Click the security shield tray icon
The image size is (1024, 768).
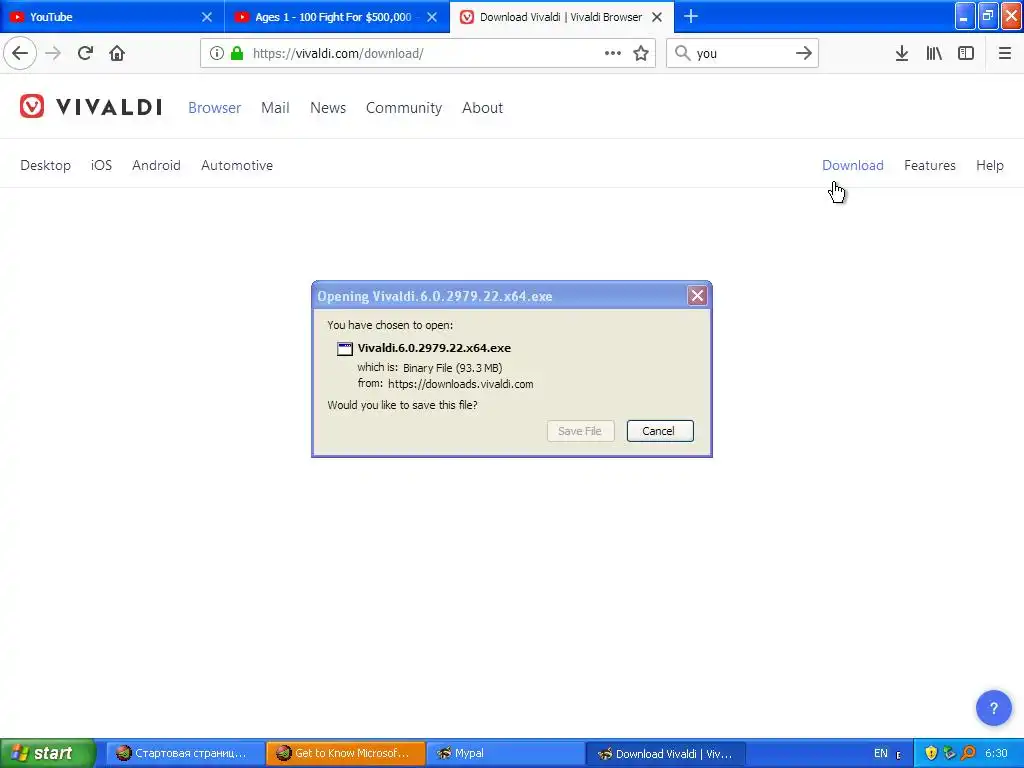pyautogui.click(x=931, y=753)
